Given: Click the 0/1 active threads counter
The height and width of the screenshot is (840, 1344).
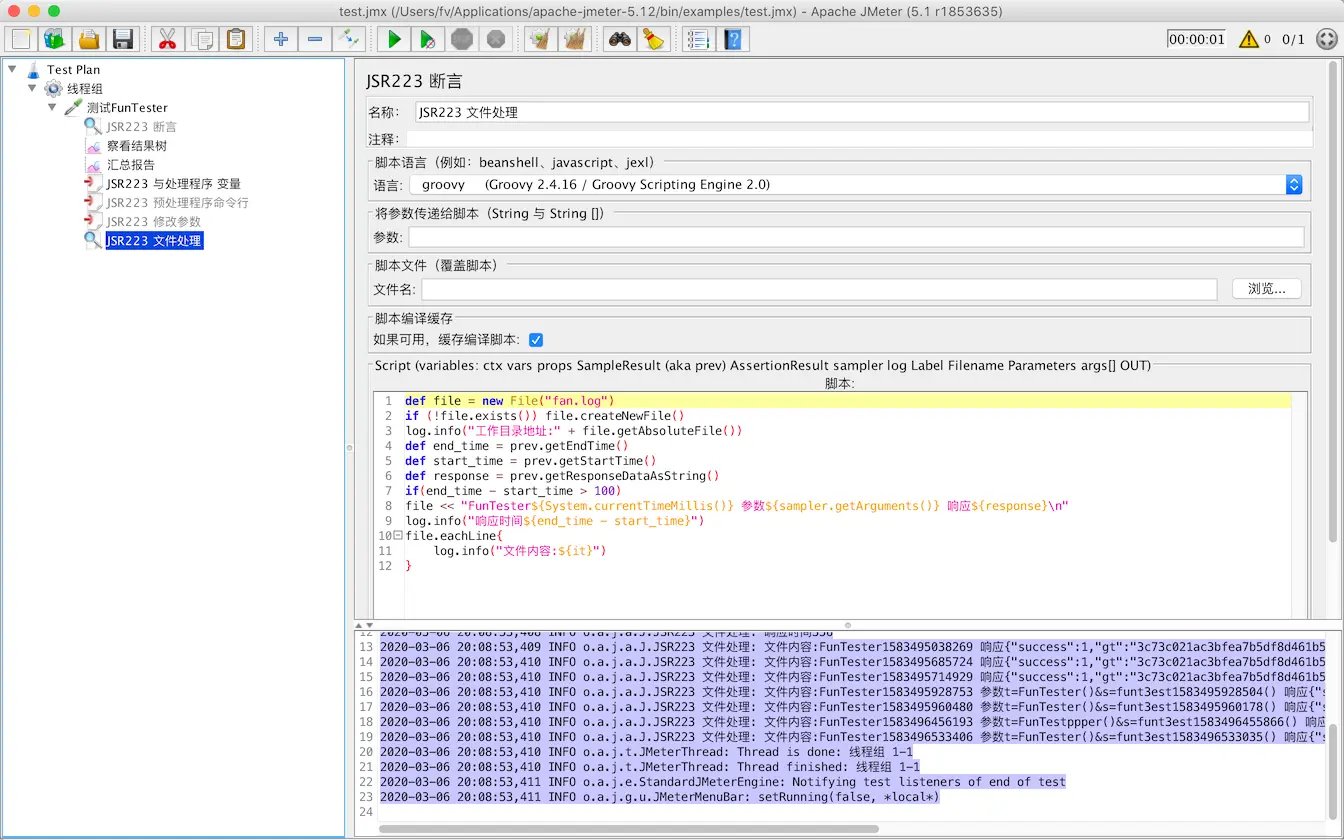Looking at the screenshot, I should coord(1293,39).
